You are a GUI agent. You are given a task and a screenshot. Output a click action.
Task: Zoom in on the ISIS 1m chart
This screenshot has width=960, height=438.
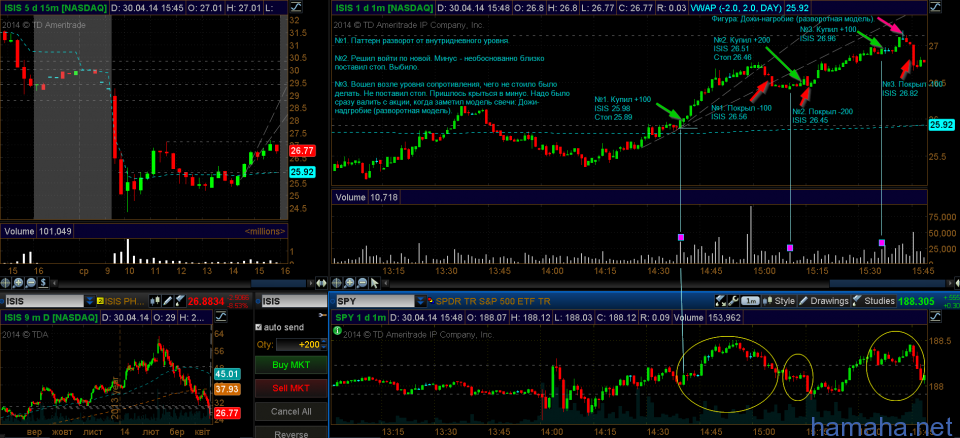(349, 282)
